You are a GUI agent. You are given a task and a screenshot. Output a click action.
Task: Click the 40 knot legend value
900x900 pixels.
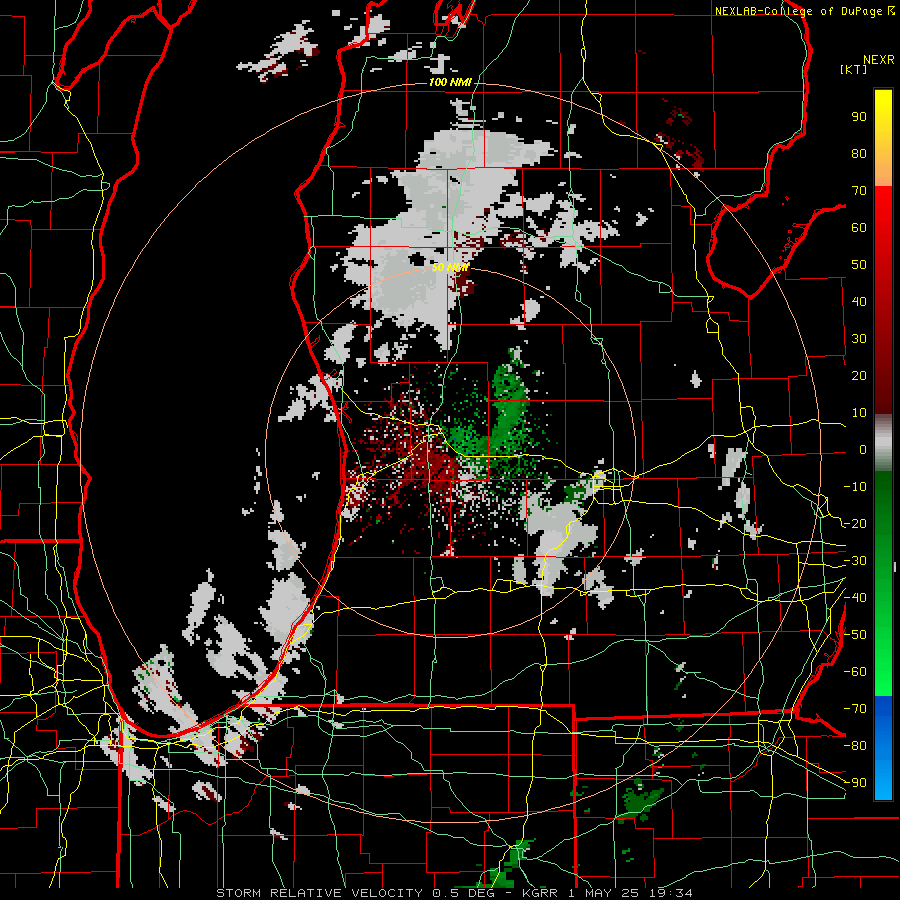859,302
